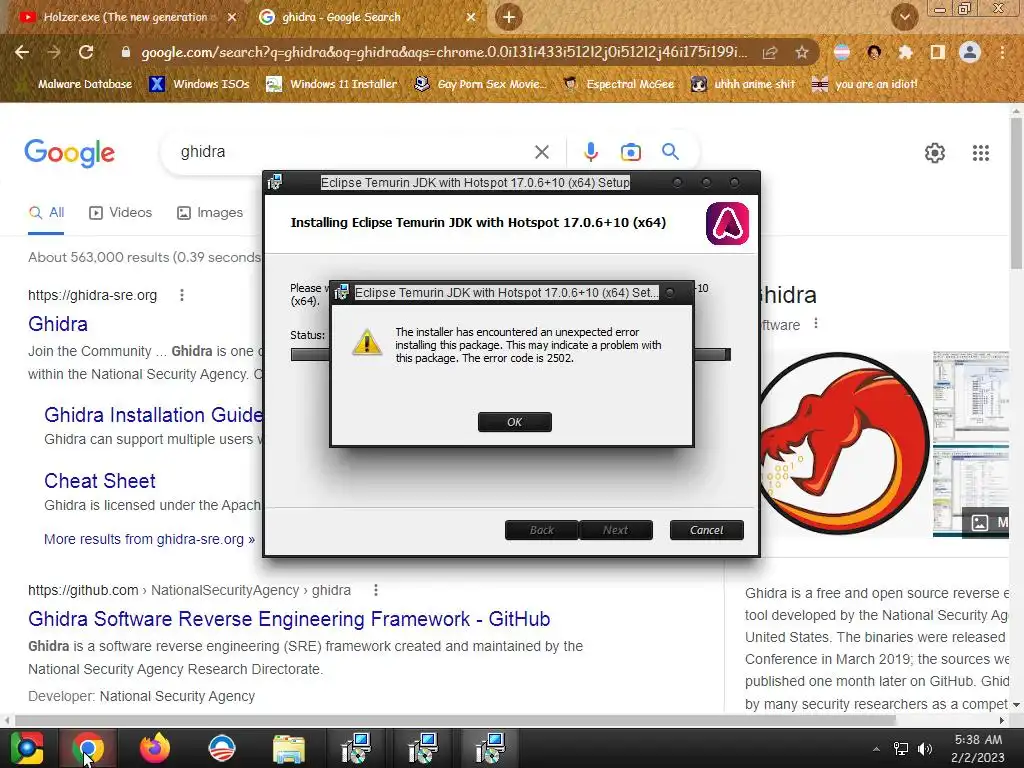Open the volume speaker tray icon
Screen dimensions: 1024x768
point(925,749)
